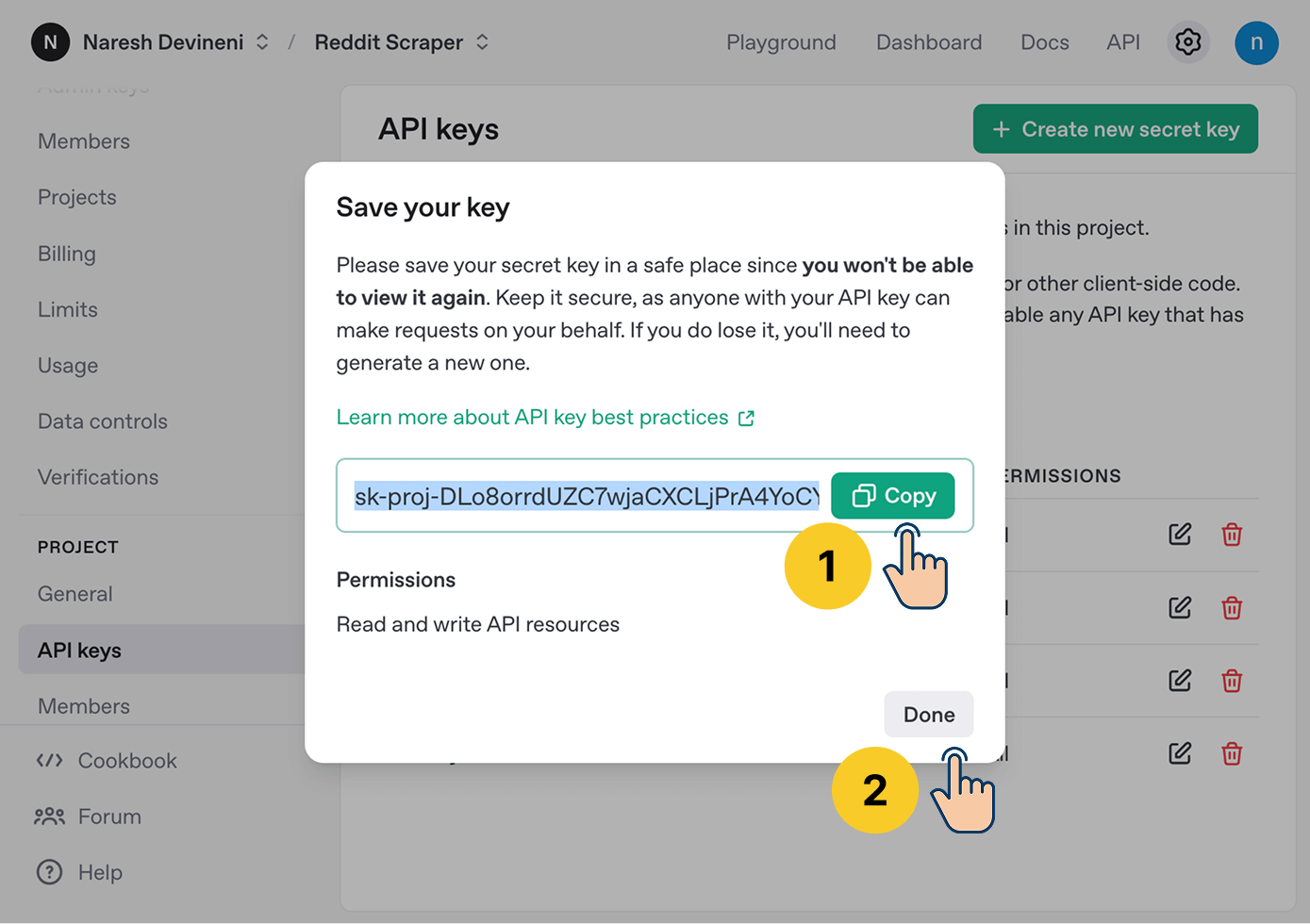Image resolution: width=1310 pixels, height=924 pixels.
Task: Switch to the Dashboard
Action: pos(928,41)
